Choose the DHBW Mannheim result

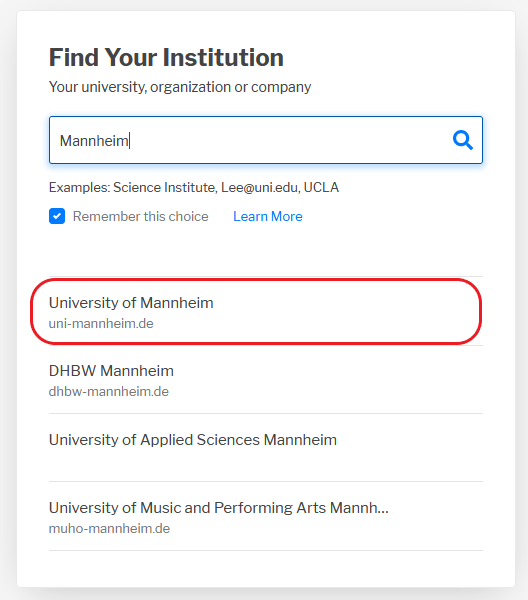pos(266,380)
